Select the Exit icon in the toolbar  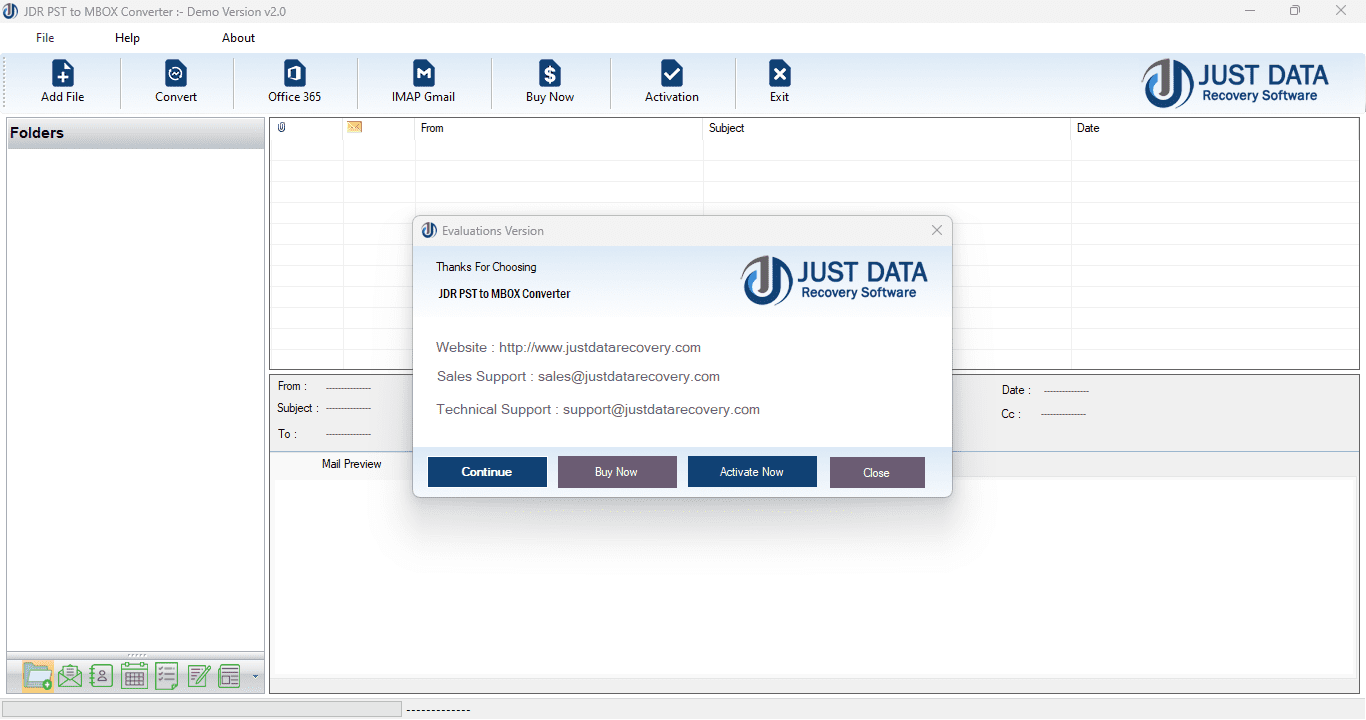pos(779,80)
